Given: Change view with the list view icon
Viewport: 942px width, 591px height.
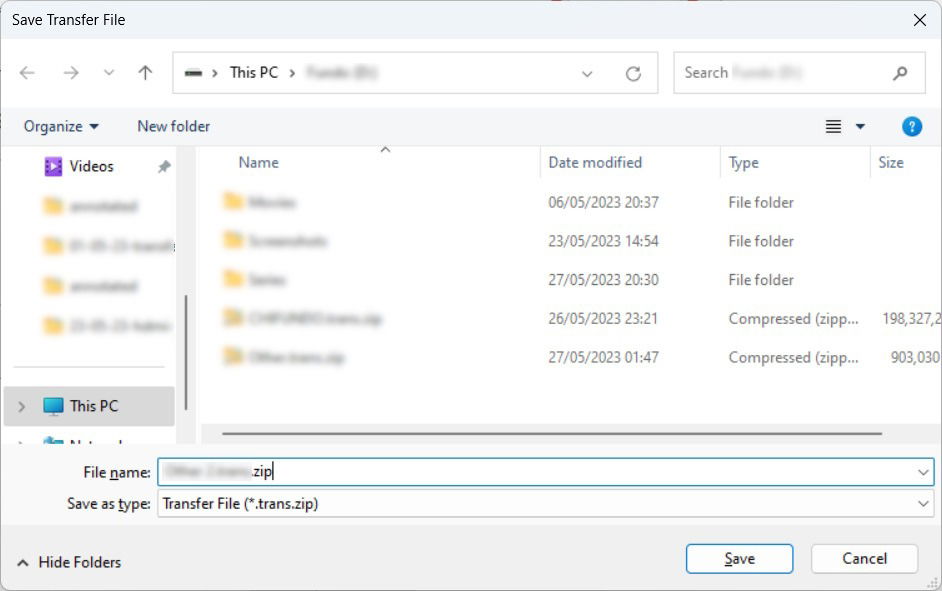Looking at the screenshot, I should (x=833, y=127).
